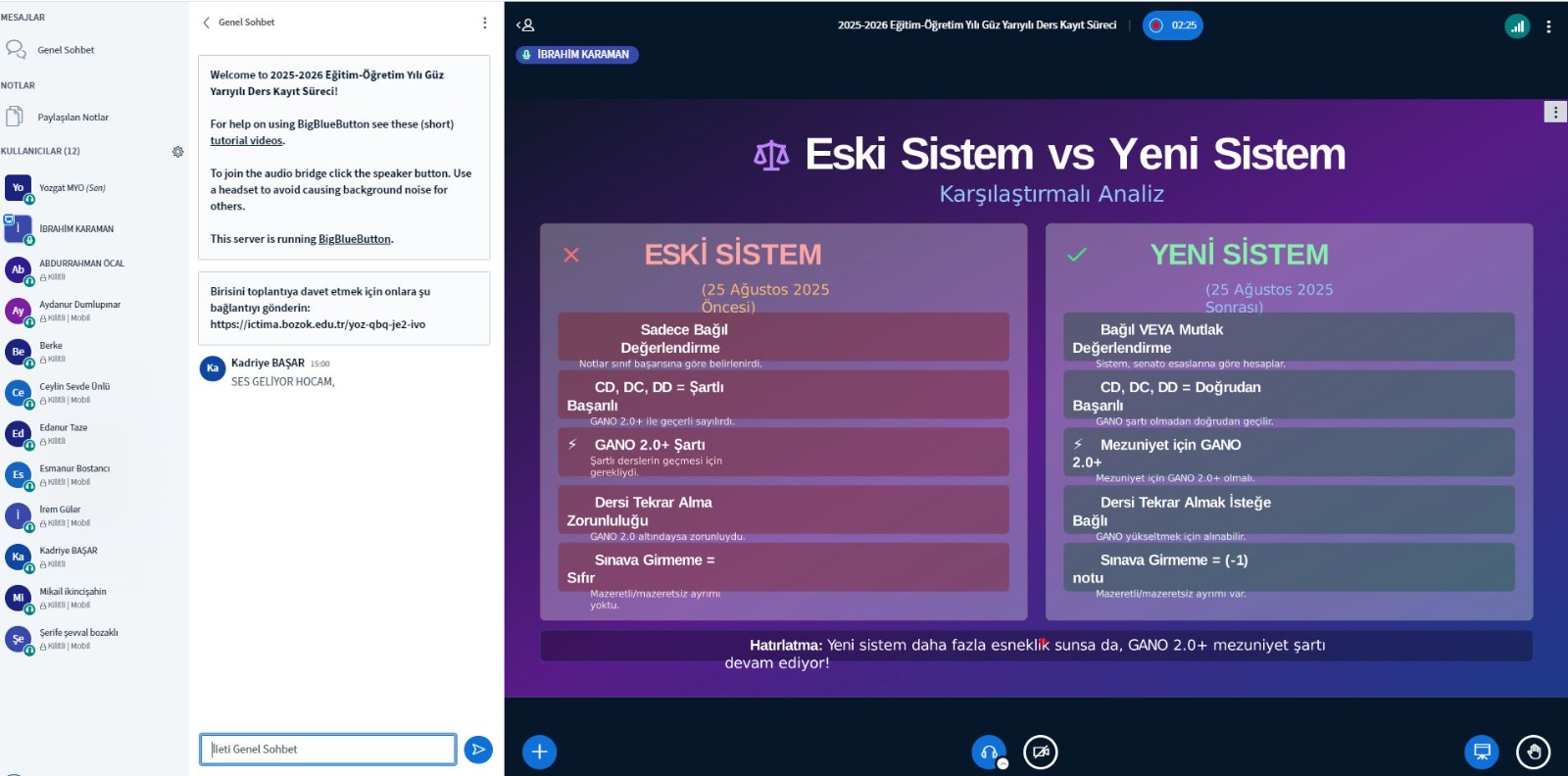This screenshot has height=776, width=1568.
Task: Focus the İleti Genel Sohbet message field
Action: coord(328,750)
